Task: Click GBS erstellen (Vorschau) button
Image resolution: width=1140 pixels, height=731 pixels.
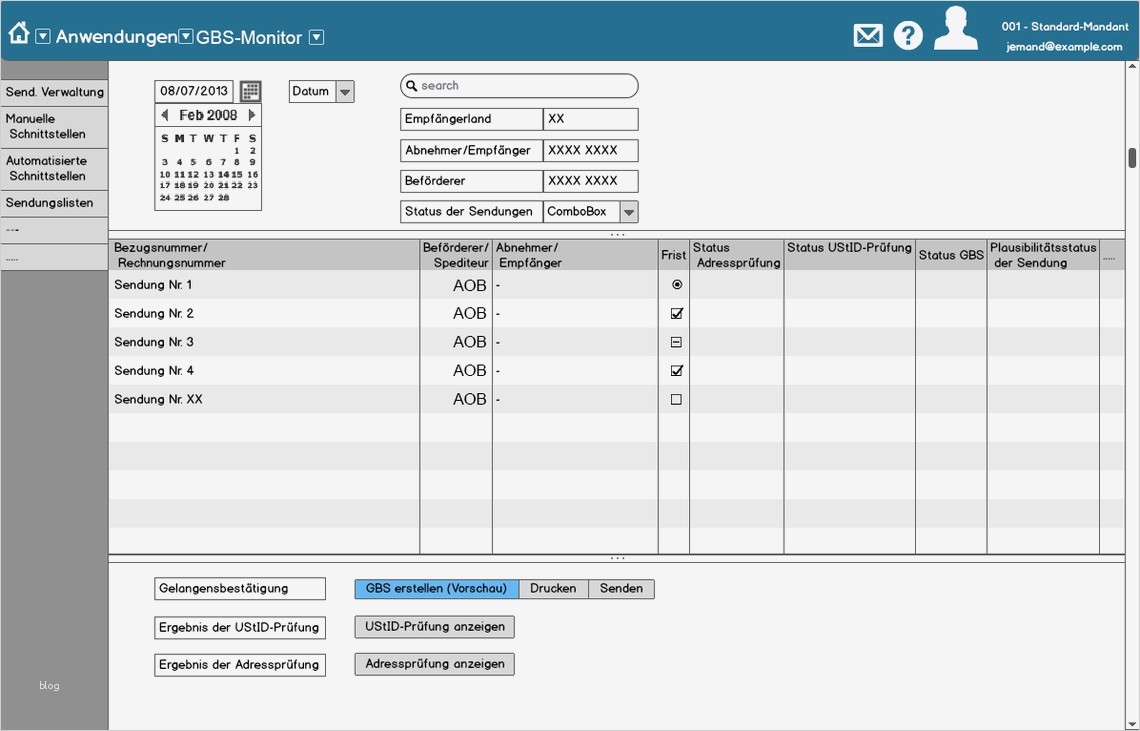Action: [x=436, y=588]
